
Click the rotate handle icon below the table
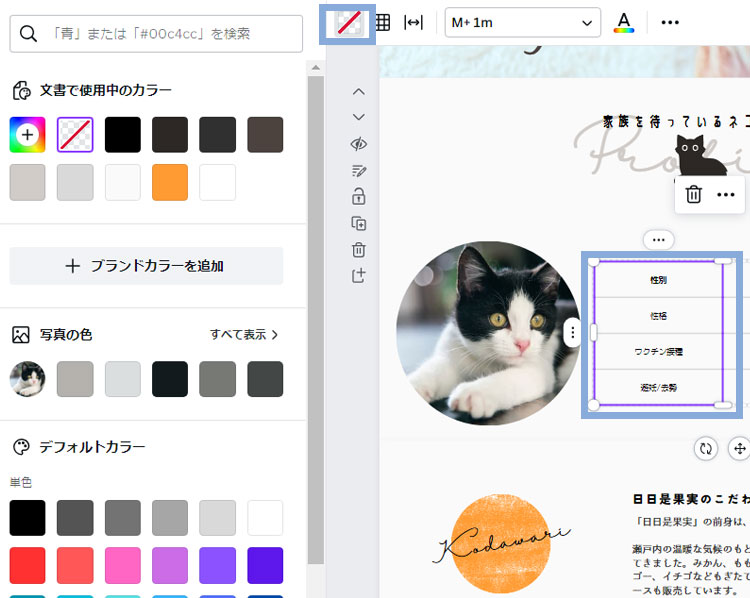[x=706, y=449]
